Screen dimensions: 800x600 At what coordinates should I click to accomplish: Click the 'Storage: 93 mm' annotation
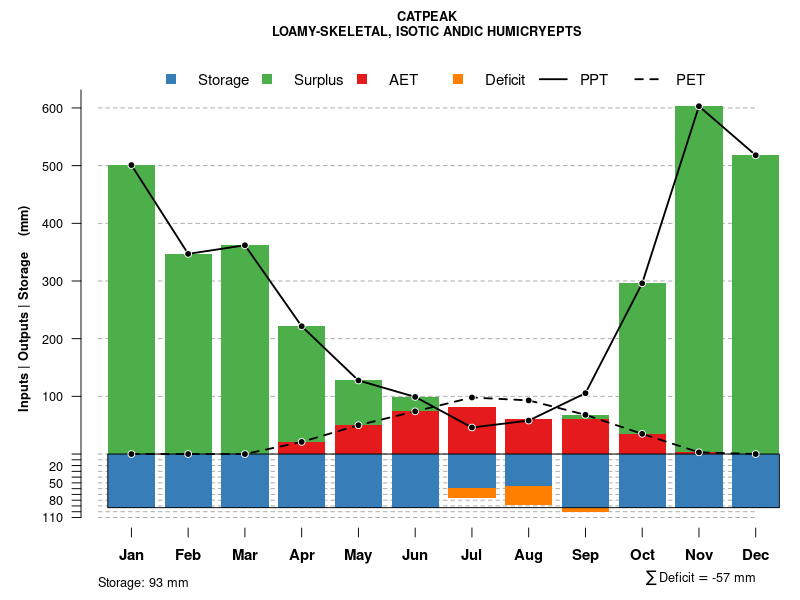[143, 582]
